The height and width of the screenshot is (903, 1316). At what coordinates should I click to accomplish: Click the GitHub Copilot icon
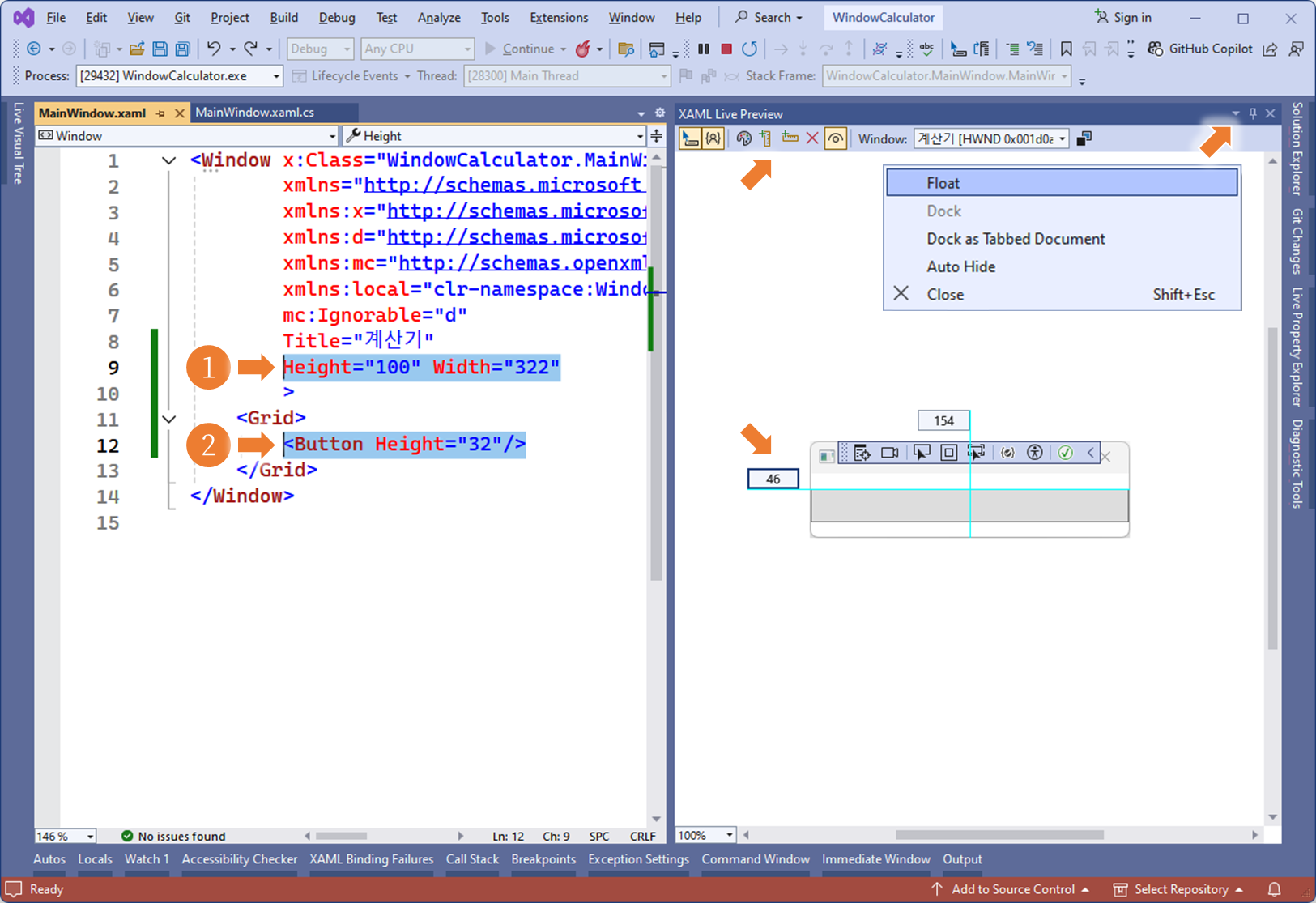tap(1156, 49)
